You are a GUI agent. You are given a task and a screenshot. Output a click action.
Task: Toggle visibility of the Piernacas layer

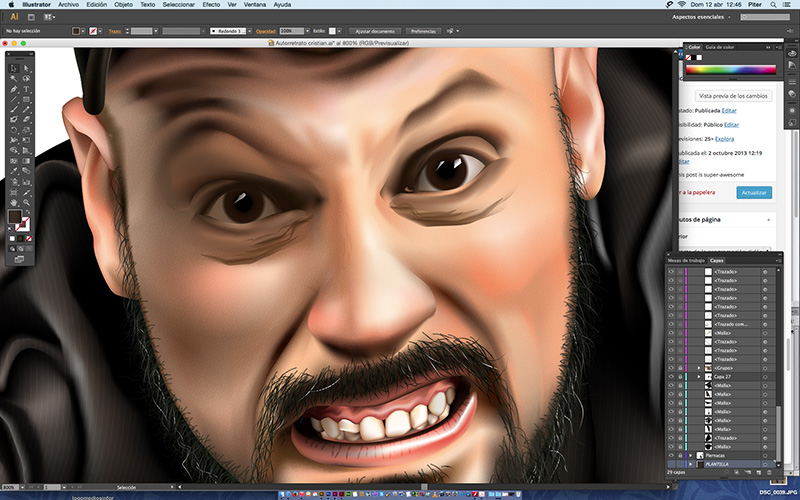click(x=672, y=455)
